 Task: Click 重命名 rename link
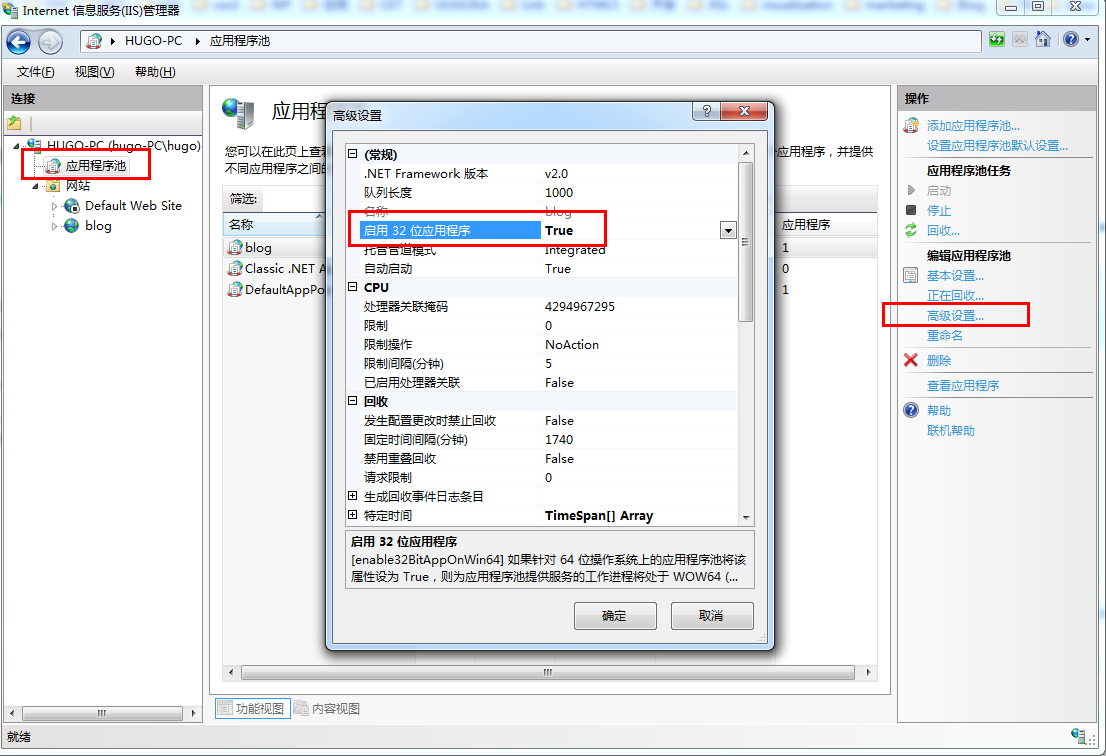tap(944, 336)
